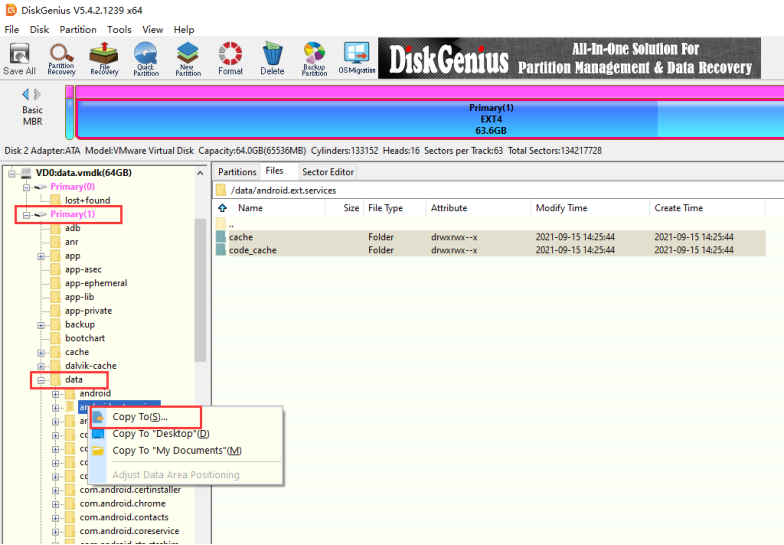
Task: Expand the backup folder node
Action: click(41, 325)
